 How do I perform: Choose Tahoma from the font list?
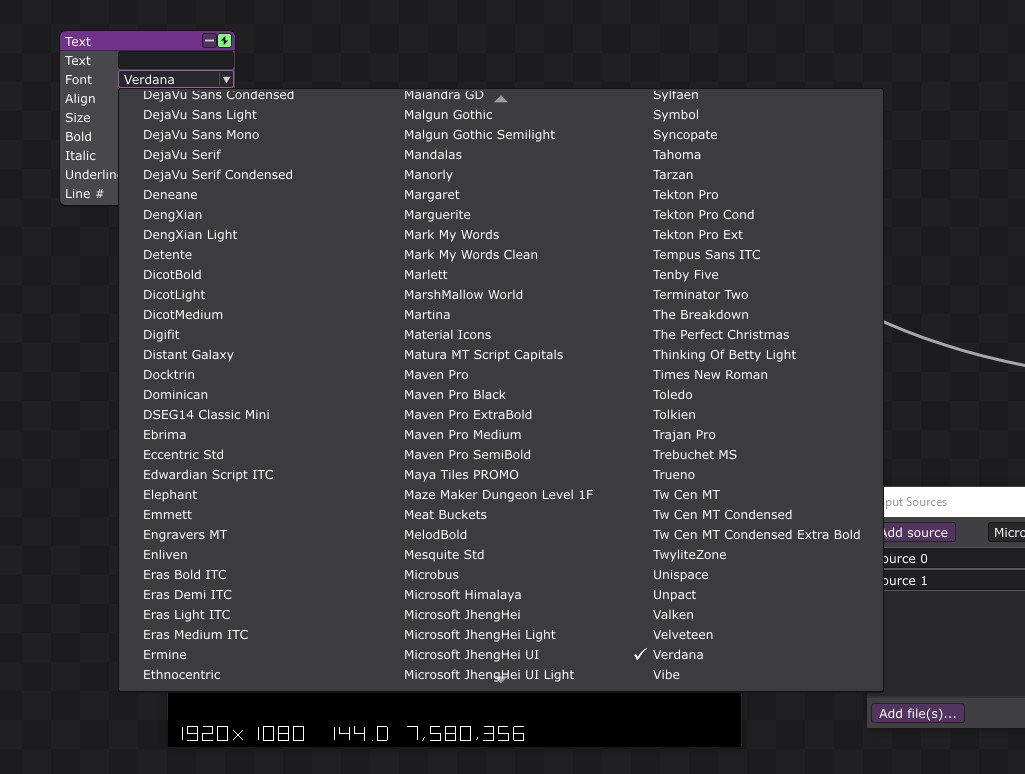677,155
